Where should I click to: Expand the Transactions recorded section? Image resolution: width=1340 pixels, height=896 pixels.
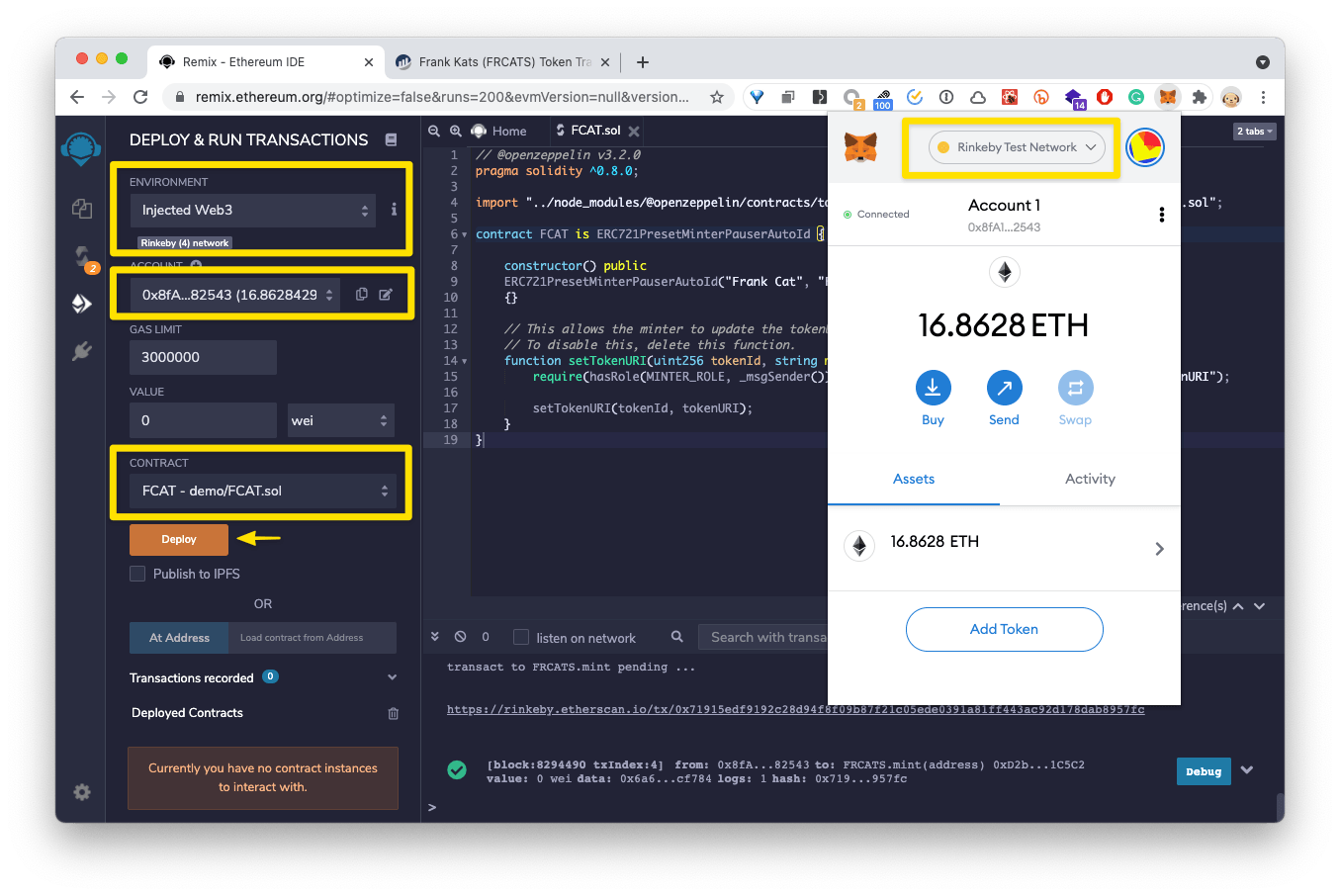pyautogui.click(x=392, y=677)
